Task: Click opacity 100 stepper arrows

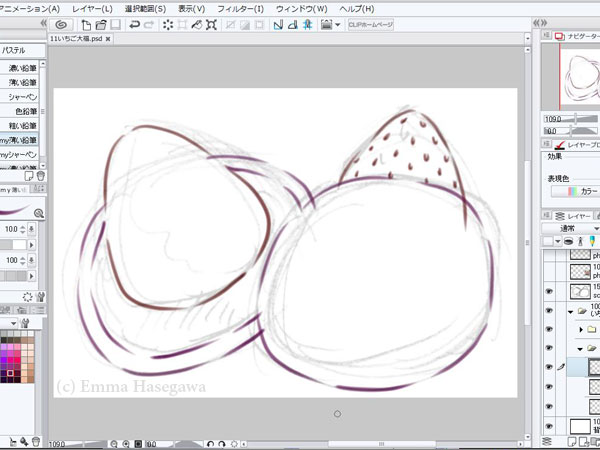Action: [23, 260]
